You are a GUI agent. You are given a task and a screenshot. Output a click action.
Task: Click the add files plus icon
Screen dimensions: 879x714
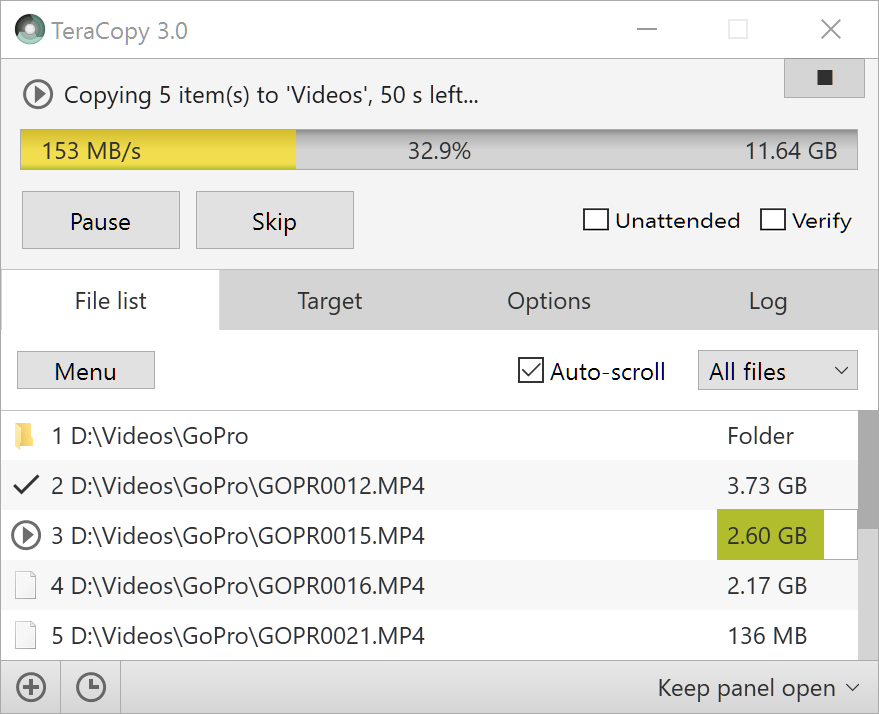(x=30, y=687)
